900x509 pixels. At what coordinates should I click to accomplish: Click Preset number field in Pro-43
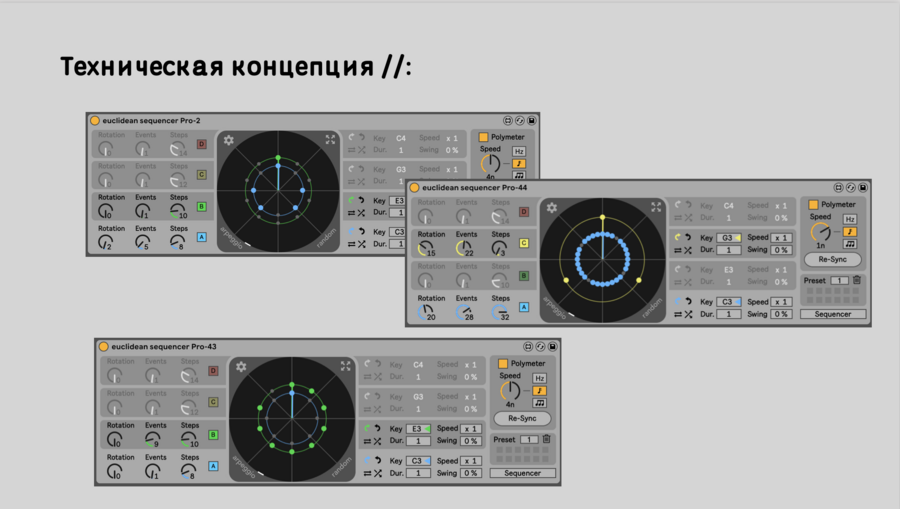(529, 440)
